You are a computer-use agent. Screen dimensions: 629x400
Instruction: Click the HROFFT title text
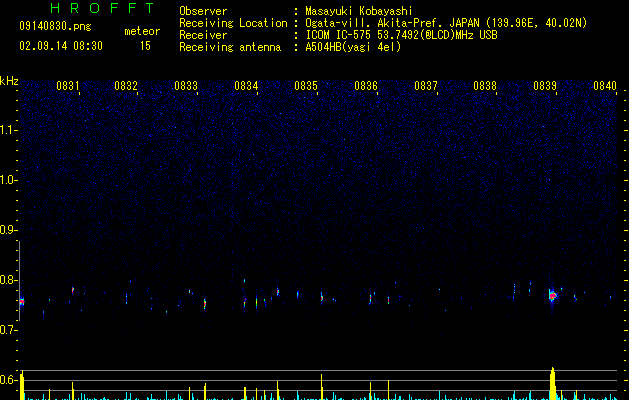[103, 8]
